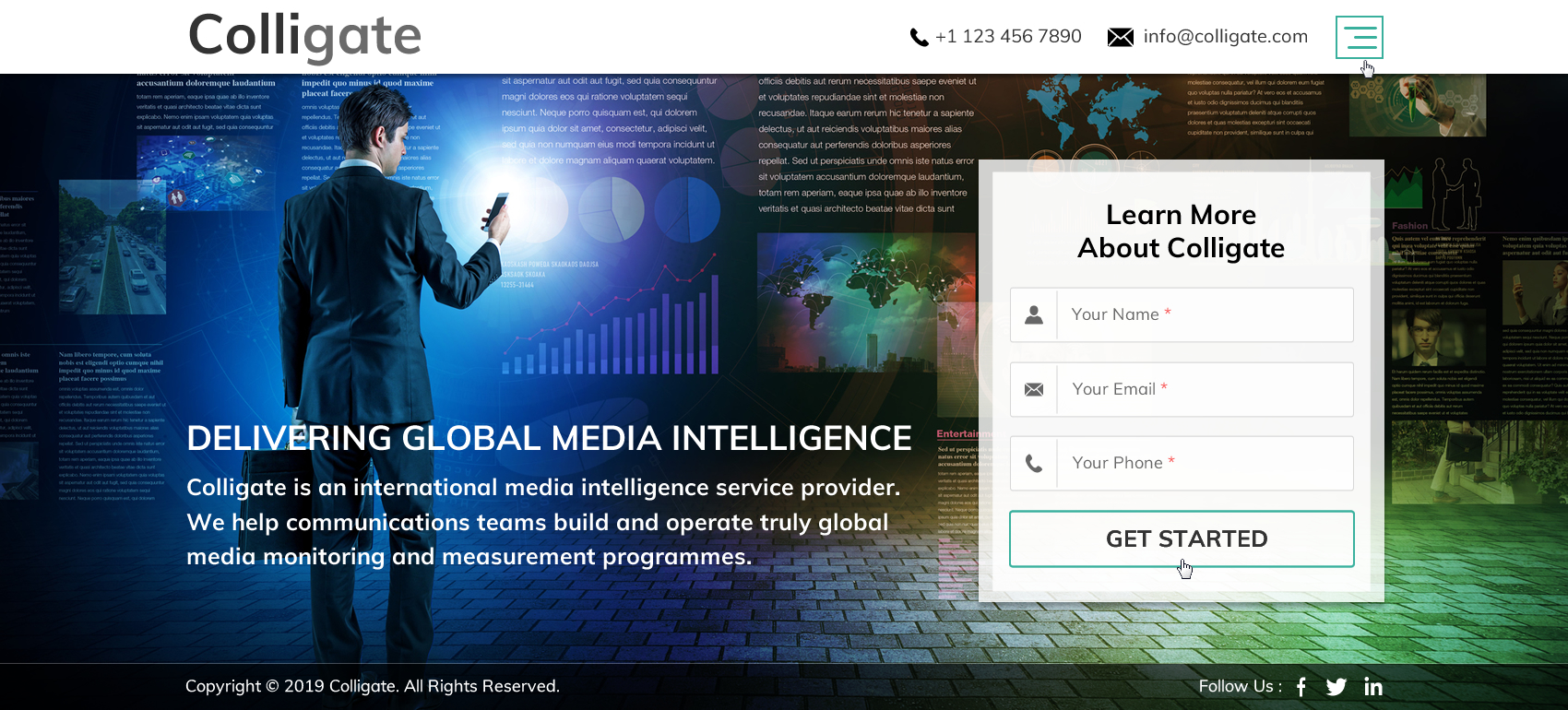Click the 'Copyright © 2019 Colligate' text
Image resolution: width=1568 pixels, height=710 pixels.
[373, 686]
